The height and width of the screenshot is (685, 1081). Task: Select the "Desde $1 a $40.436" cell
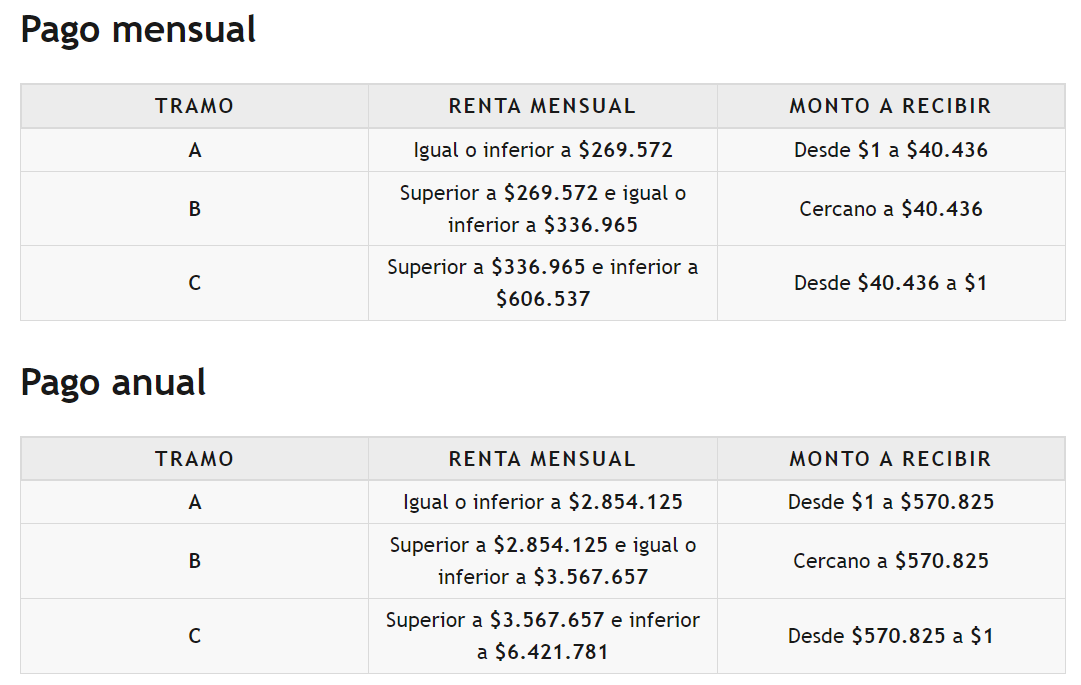tap(890, 150)
